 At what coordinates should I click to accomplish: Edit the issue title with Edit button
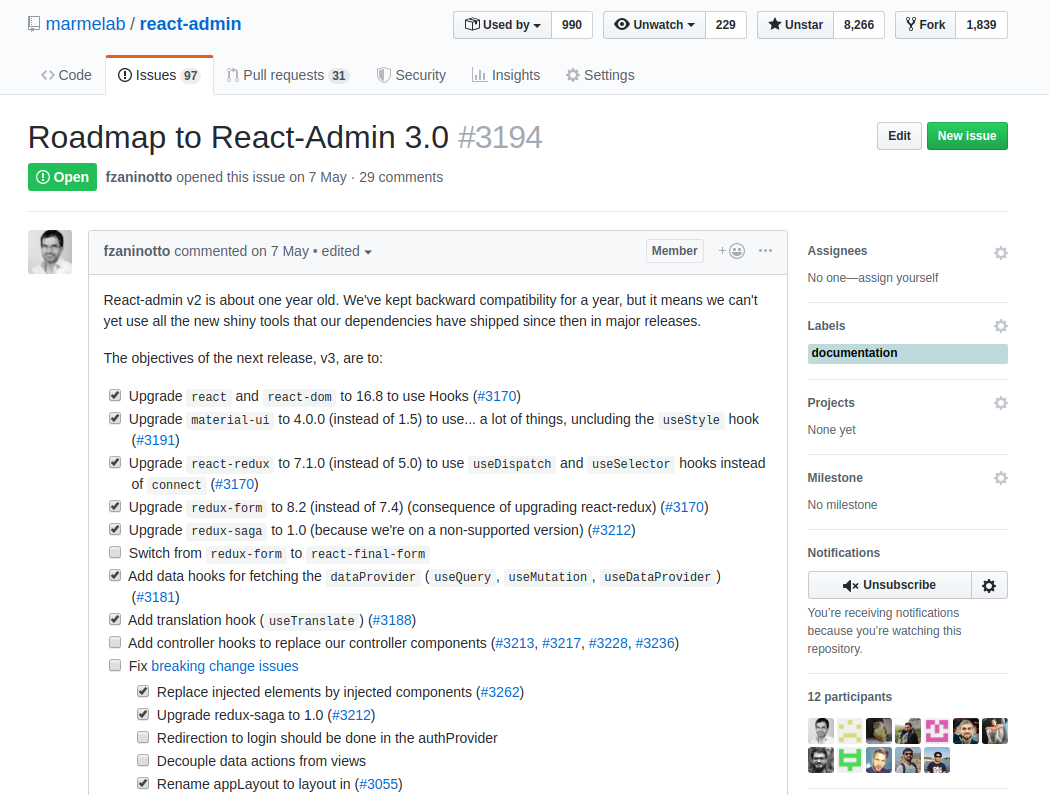[899, 136]
